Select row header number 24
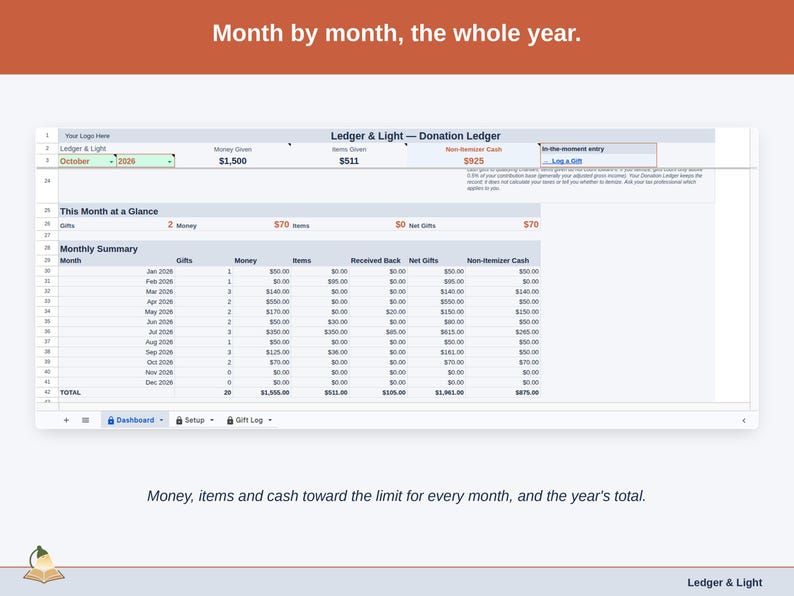 pos(47,181)
